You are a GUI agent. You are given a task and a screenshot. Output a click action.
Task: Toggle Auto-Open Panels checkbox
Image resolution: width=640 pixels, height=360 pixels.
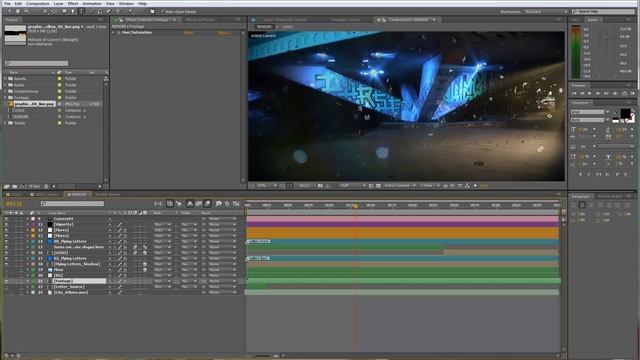click(163, 11)
